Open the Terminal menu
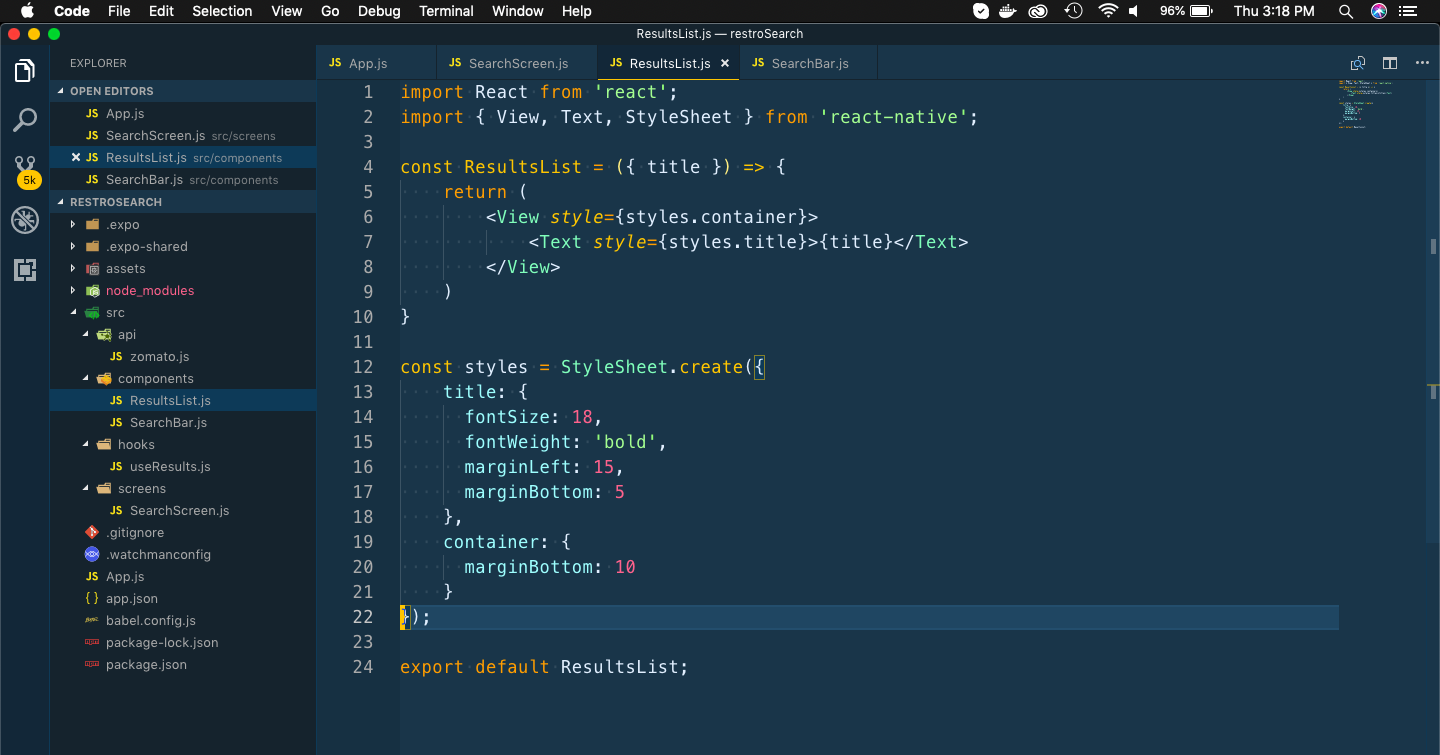 coord(446,11)
